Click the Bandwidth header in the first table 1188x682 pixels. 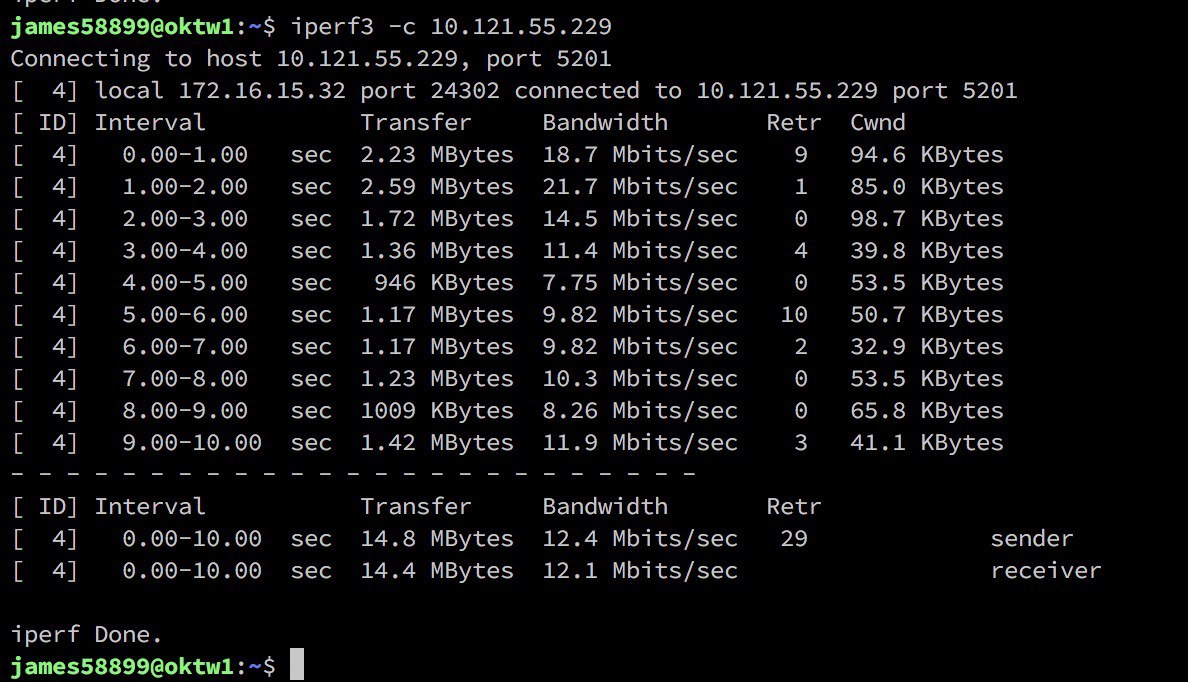[x=605, y=123]
